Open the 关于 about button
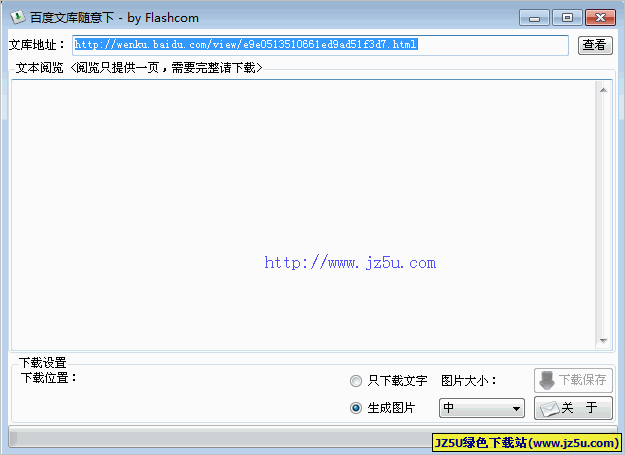Image resolution: width=625 pixels, height=455 pixels. 573,408
